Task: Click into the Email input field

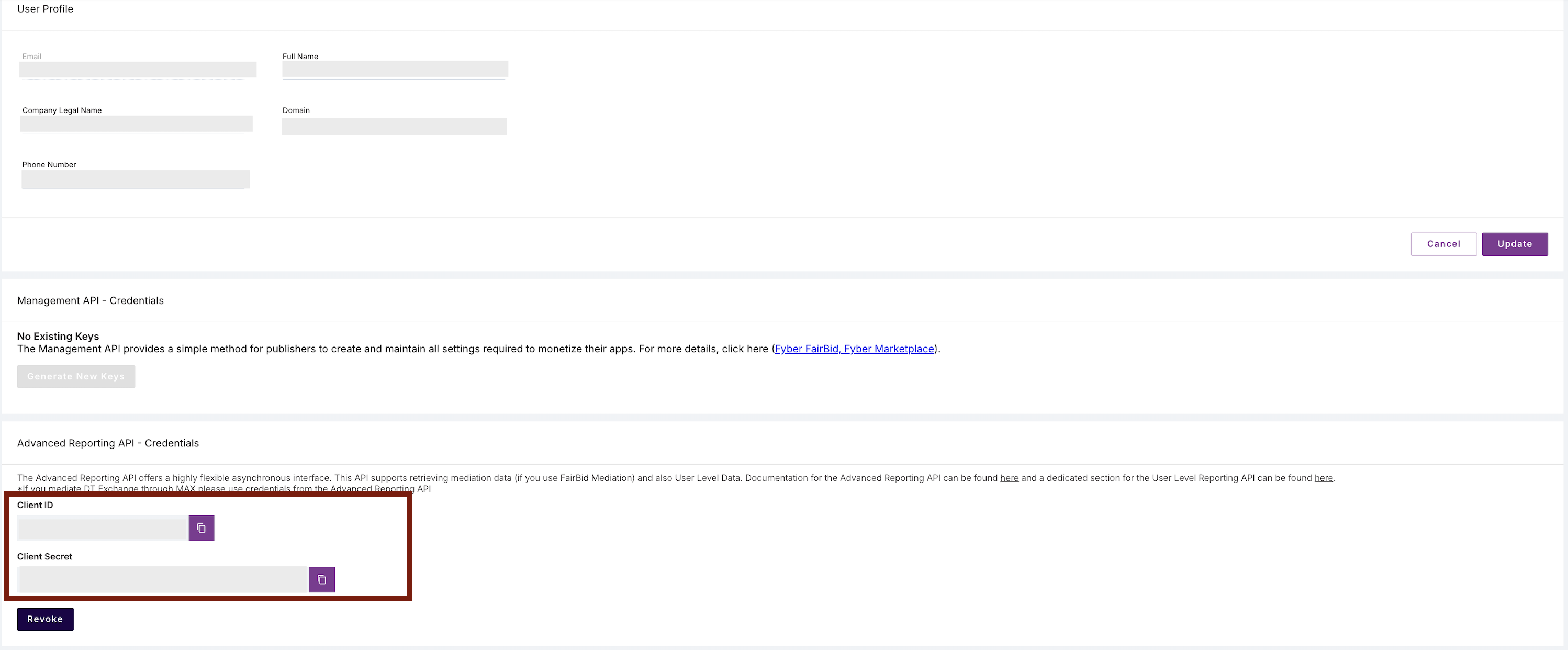Action: pyautogui.click(x=138, y=70)
